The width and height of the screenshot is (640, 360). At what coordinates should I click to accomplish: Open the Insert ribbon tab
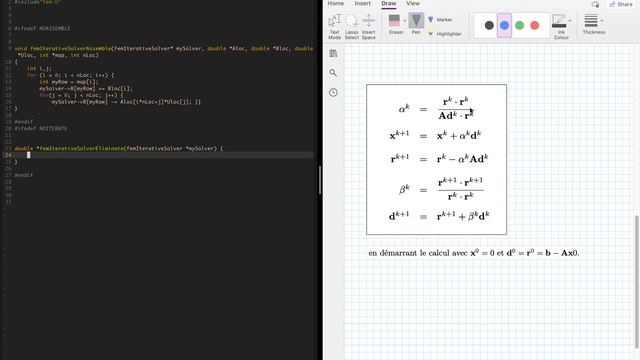362,3
